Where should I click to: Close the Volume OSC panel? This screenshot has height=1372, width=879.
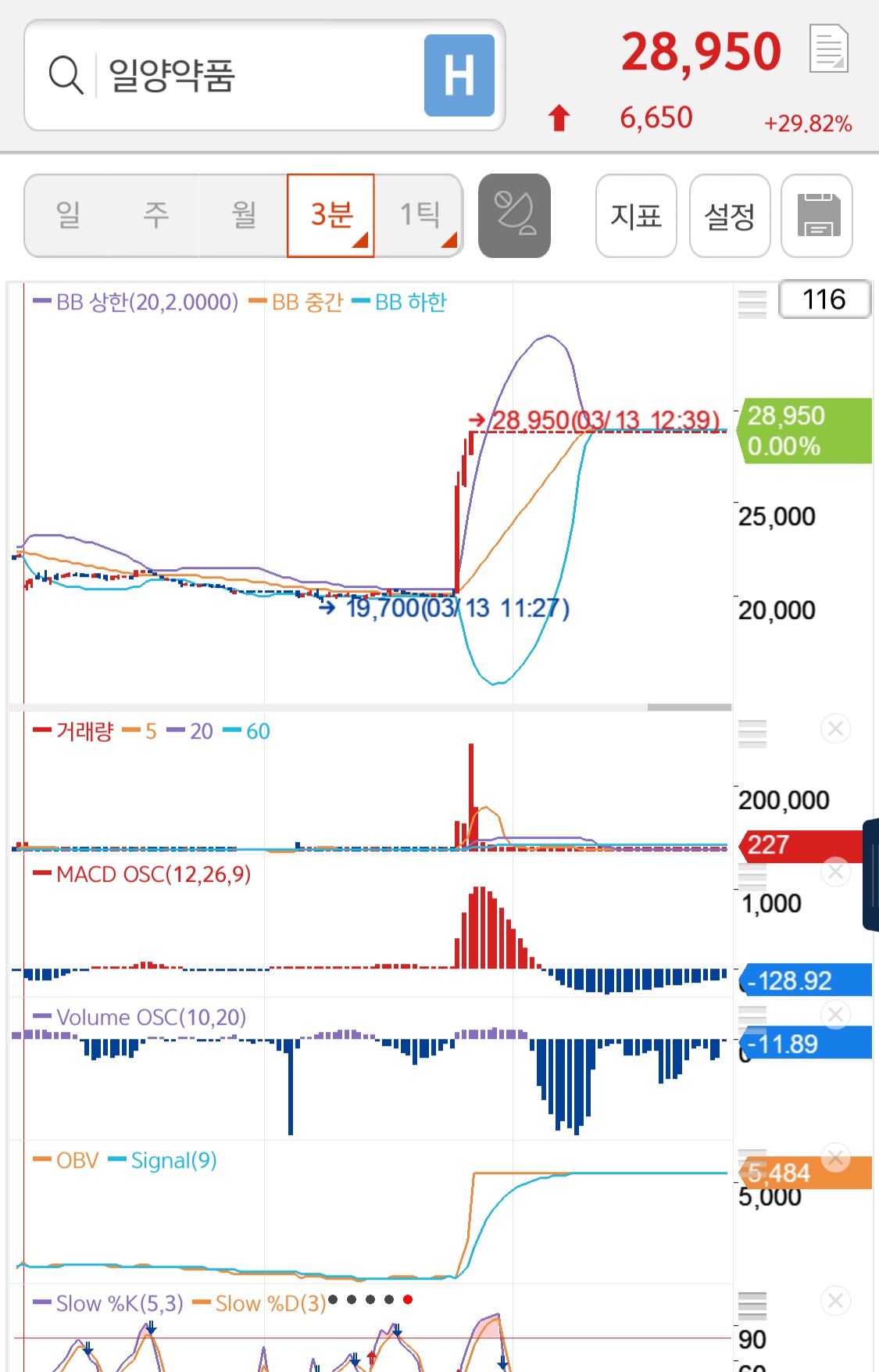[x=835, y=1014]
